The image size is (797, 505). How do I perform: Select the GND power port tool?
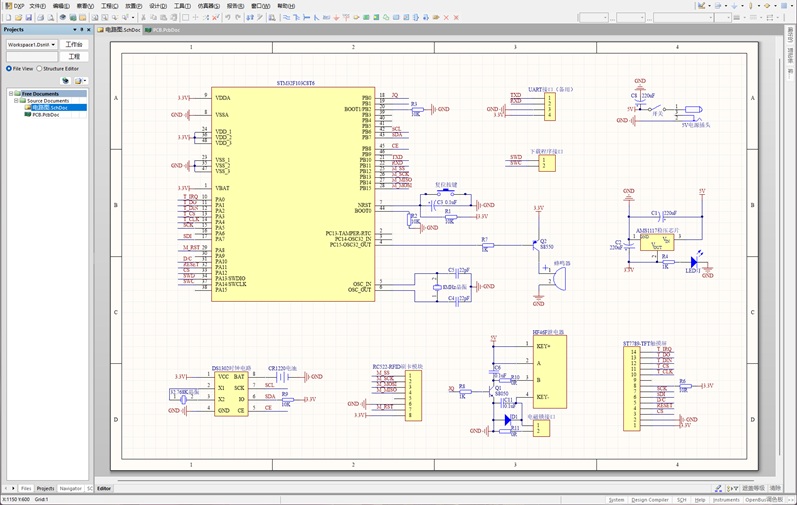click(336, 17)
